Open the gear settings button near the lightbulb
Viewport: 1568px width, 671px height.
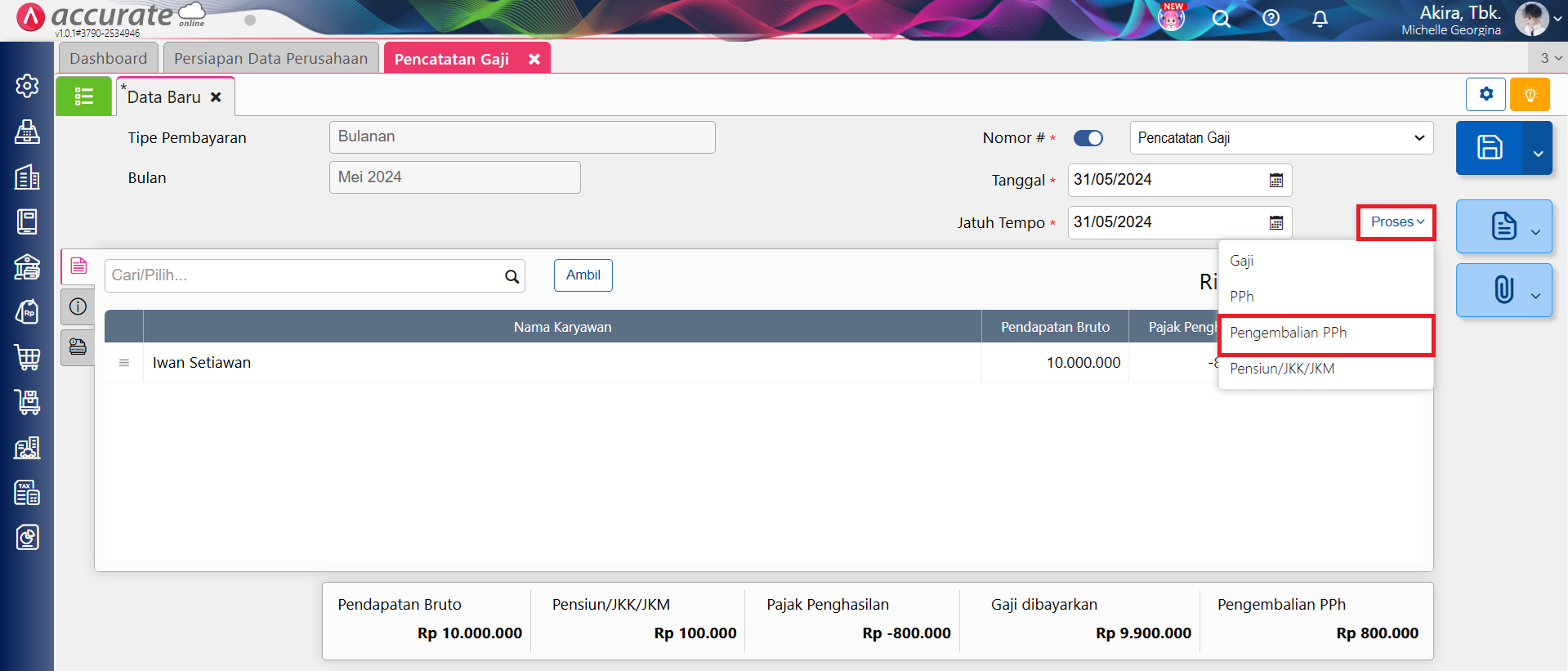[x=1485, y=95]
